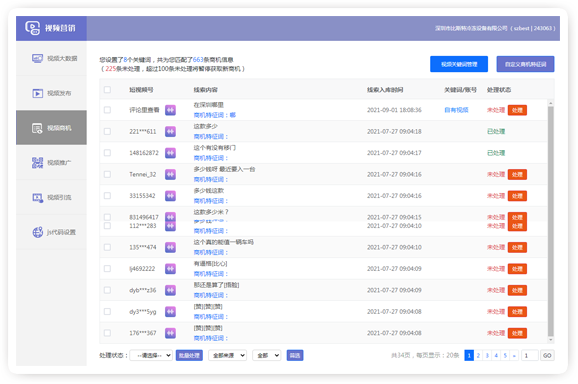
Task: Click the 视频营销 logo icon in header
Action: [32, 28]
